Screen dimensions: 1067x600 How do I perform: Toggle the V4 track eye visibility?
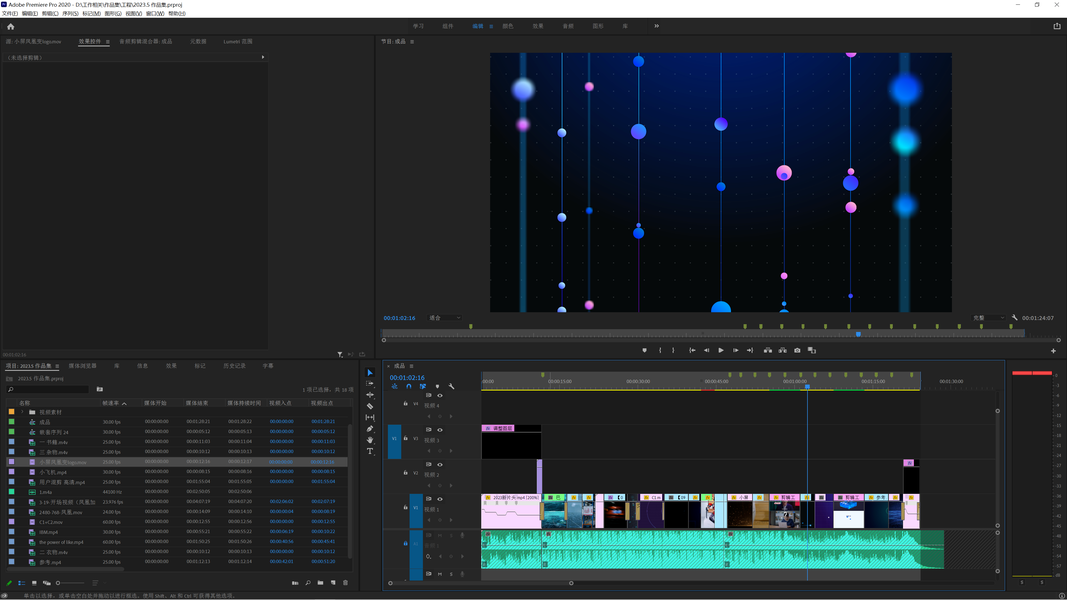440,396
